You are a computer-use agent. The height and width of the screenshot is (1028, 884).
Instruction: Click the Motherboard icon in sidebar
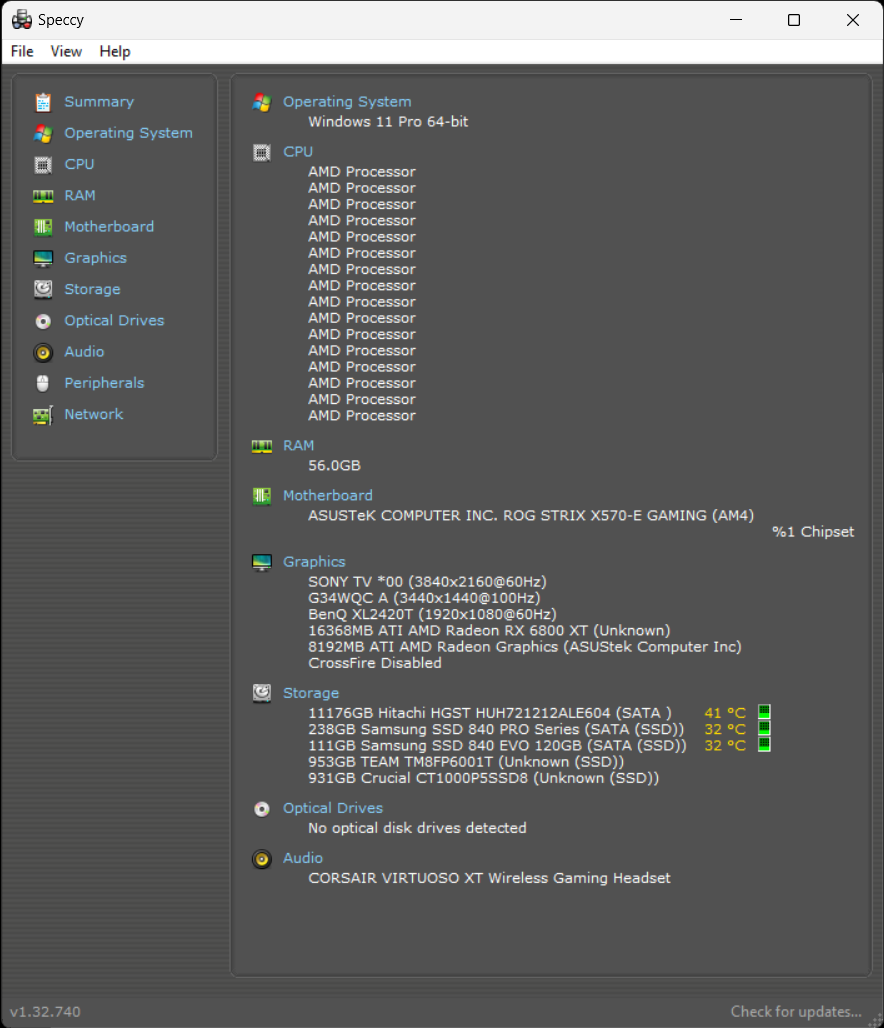click(x=43, y=227)
